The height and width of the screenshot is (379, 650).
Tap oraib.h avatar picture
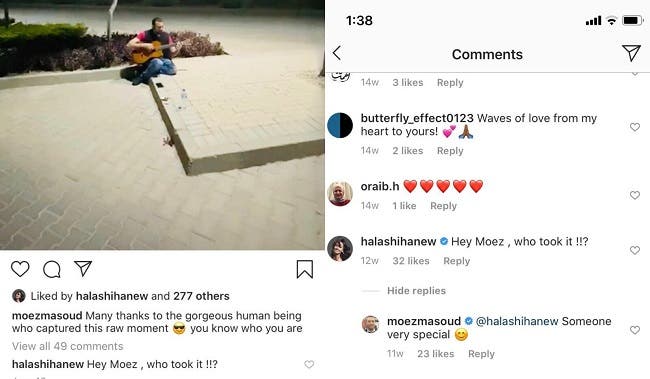coord(340,194)
